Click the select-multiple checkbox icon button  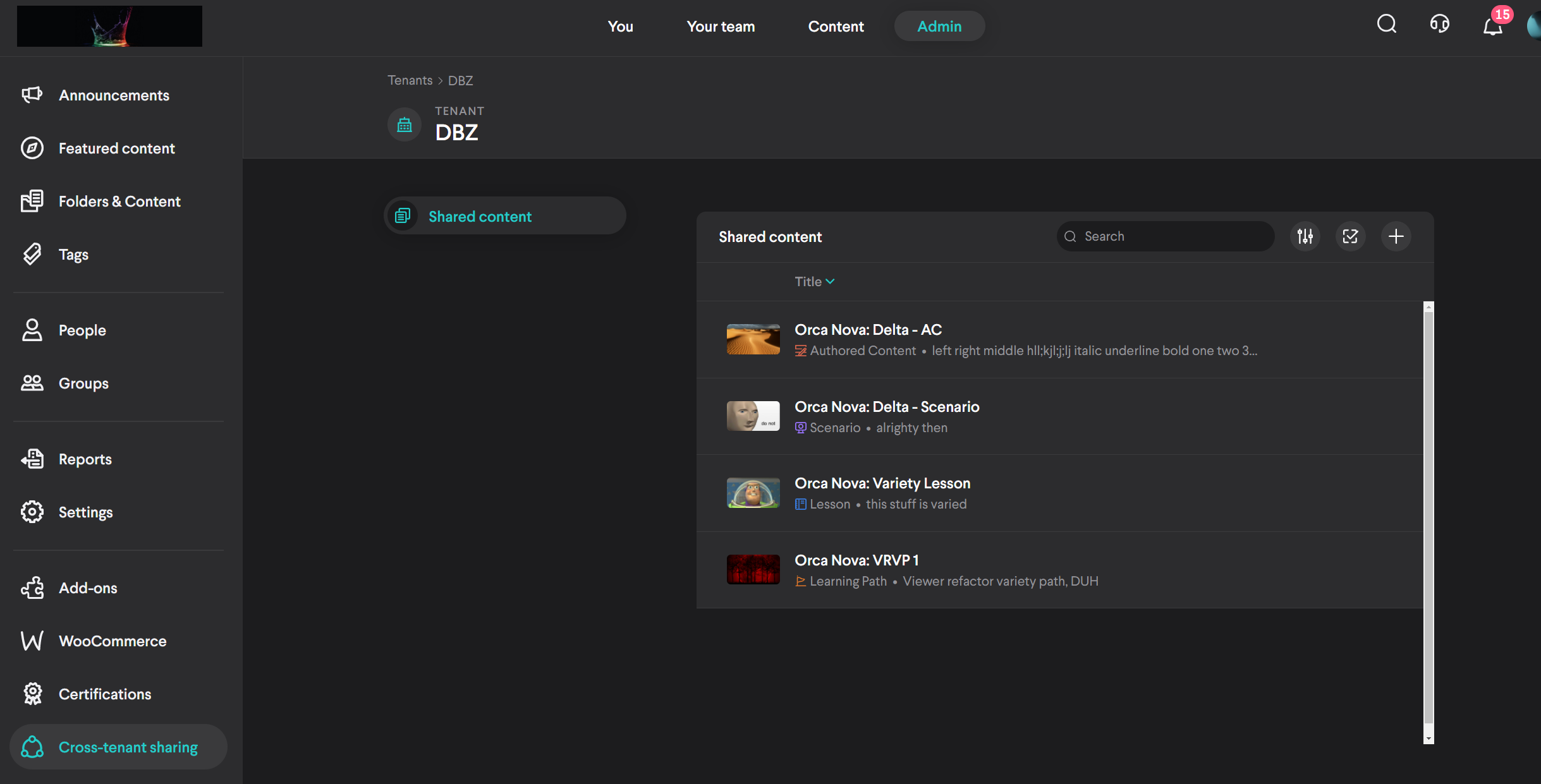coord(1350,236)
